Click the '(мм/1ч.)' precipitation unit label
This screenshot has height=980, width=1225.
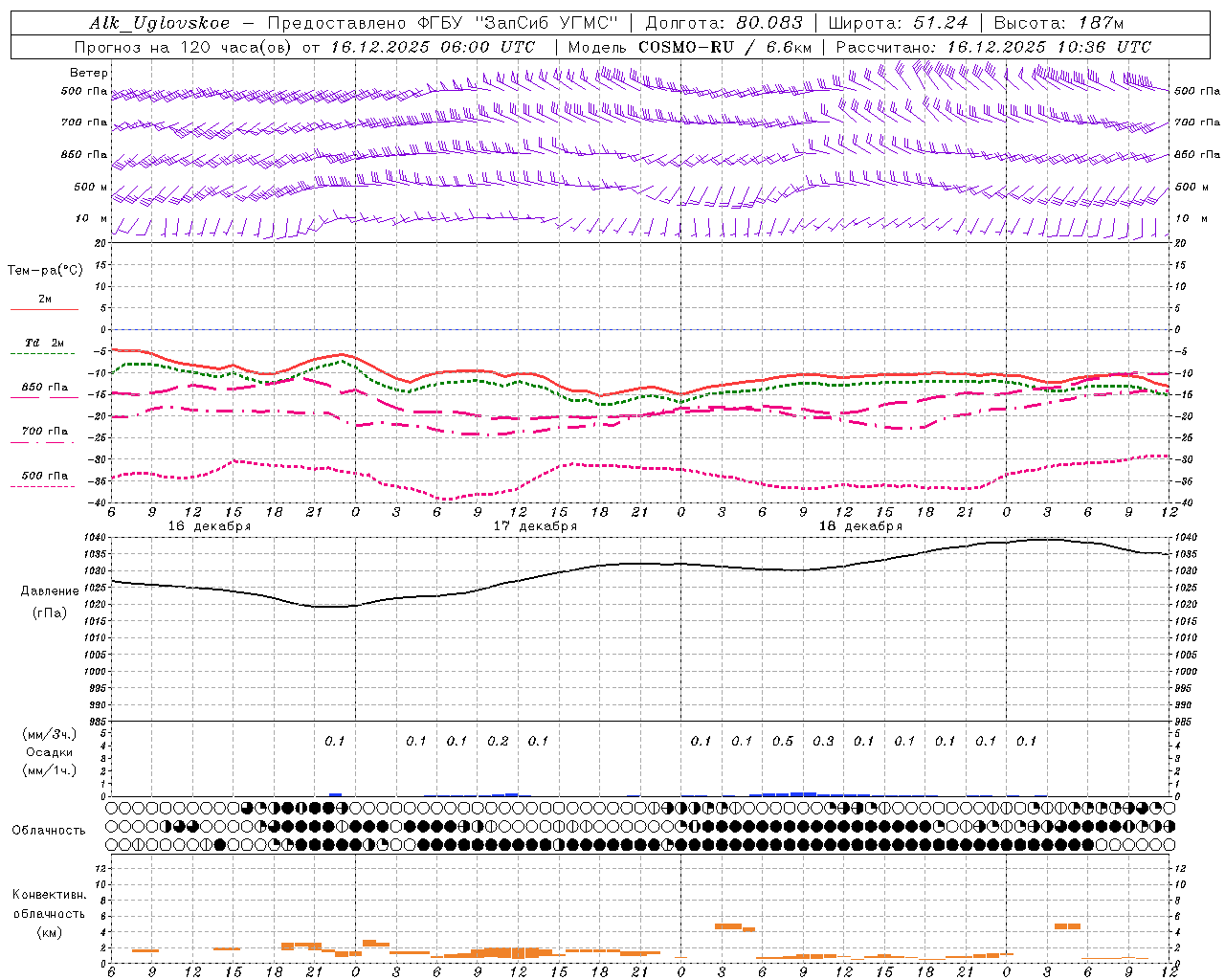[50, 770]
